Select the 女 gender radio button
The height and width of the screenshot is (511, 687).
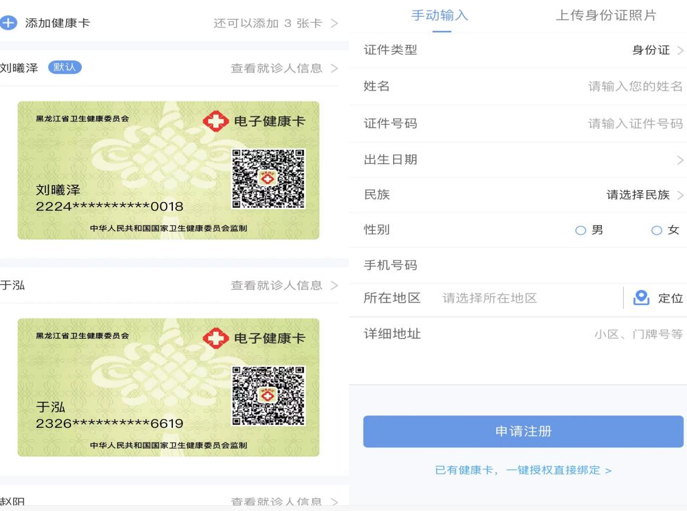[656, 231]
